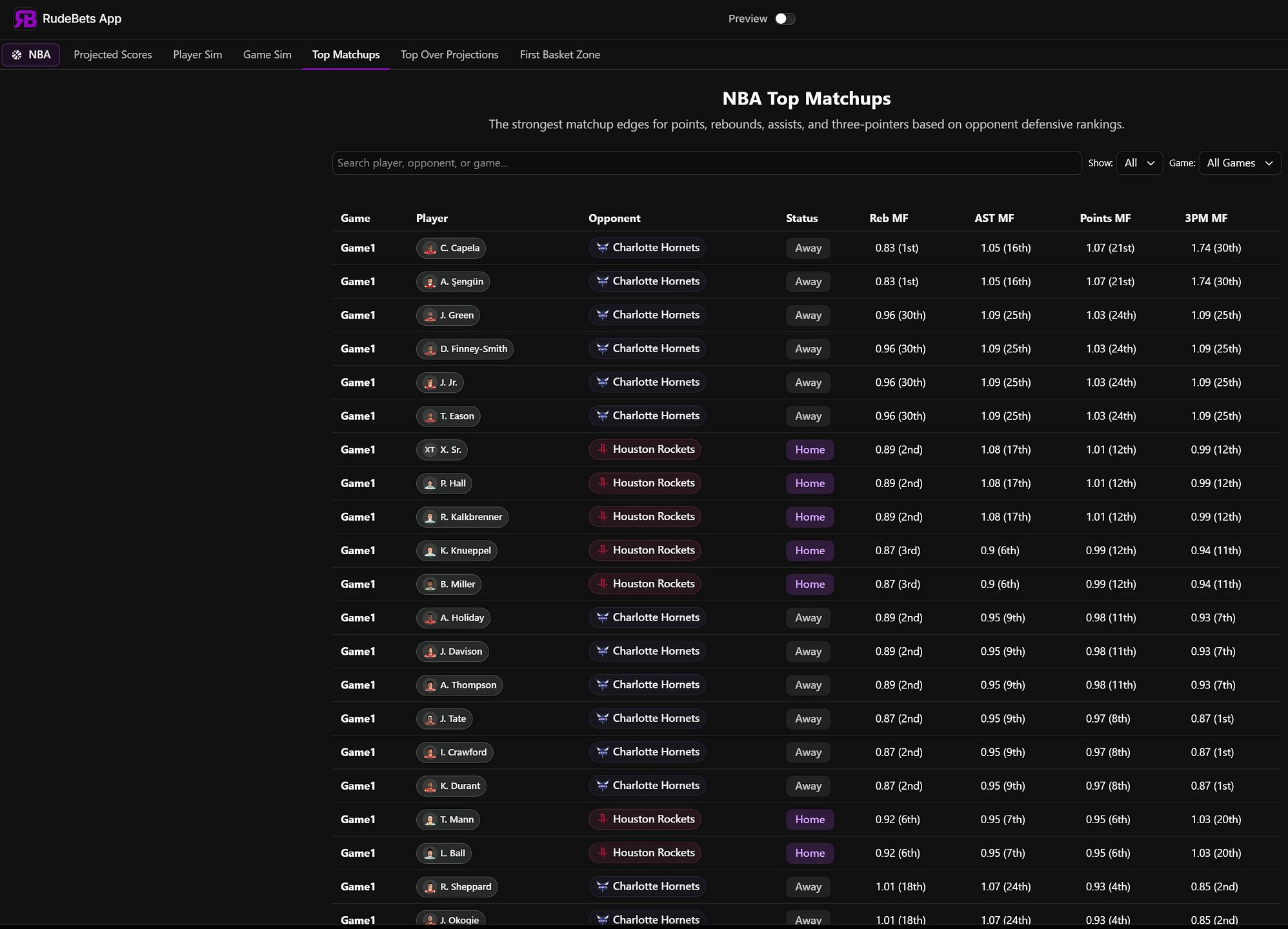This screenshot has height=929, width=1288.
Task: Click C. Capela's player avatar
Action: pos(430,248)
